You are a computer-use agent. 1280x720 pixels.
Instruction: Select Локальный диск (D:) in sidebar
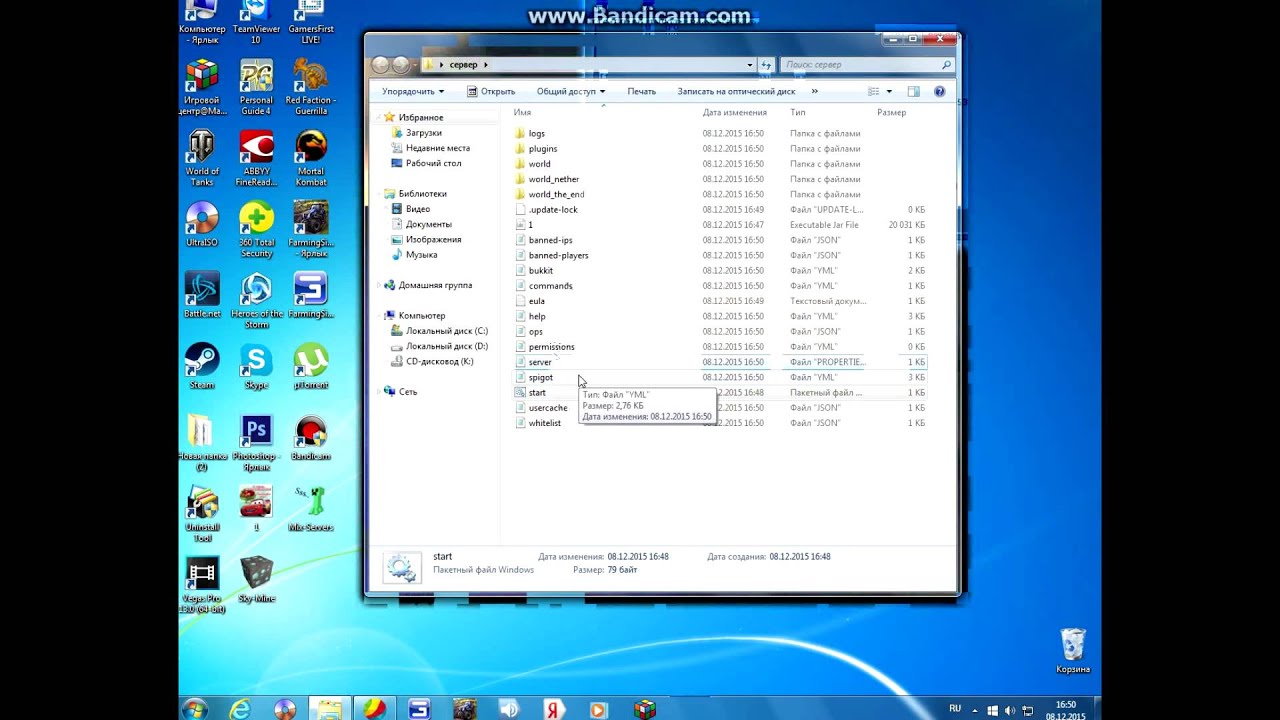pyautogui.click(x=447, y=346)
